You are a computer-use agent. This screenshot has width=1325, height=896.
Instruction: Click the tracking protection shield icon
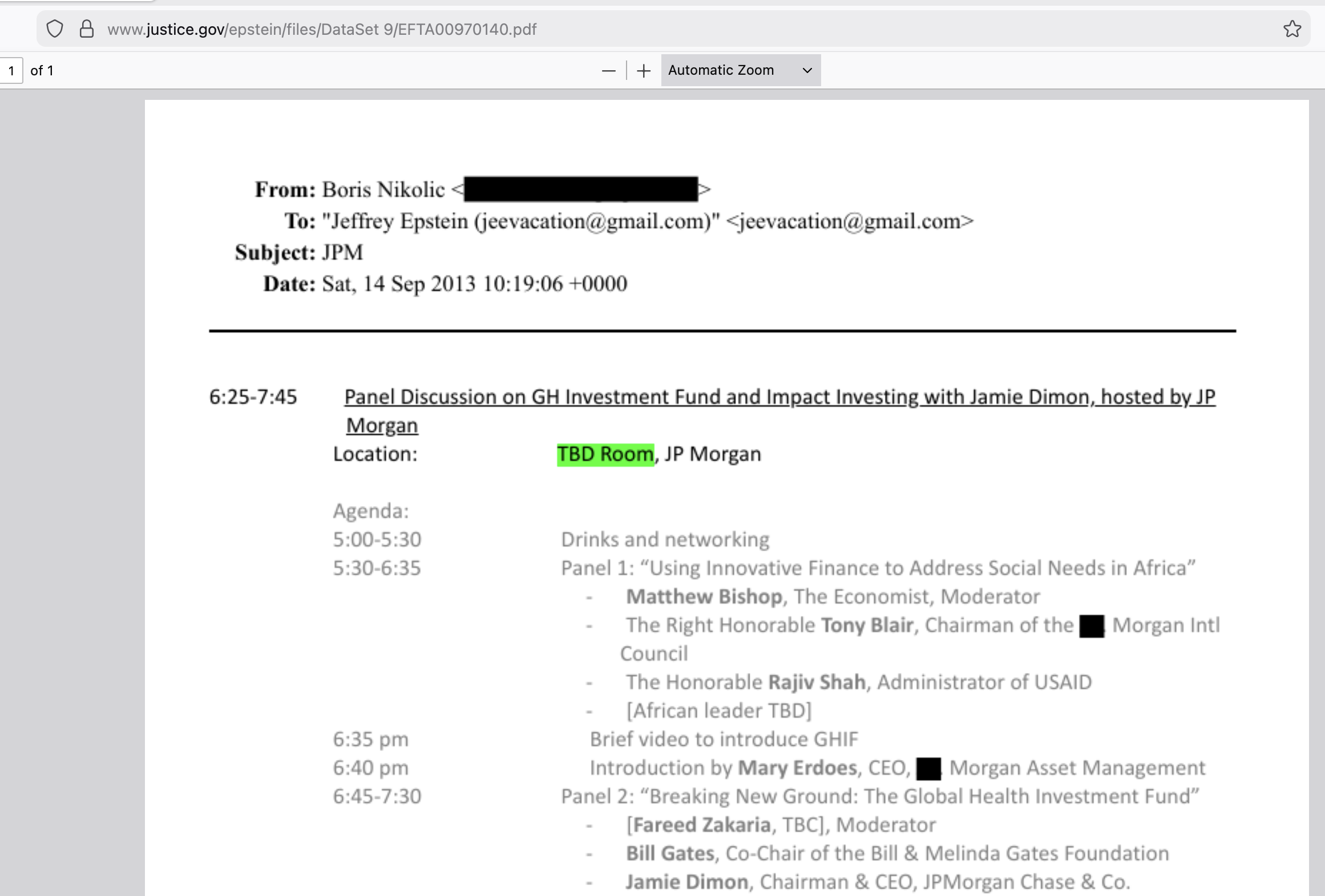pyautogui.click(x=55, y=29)
